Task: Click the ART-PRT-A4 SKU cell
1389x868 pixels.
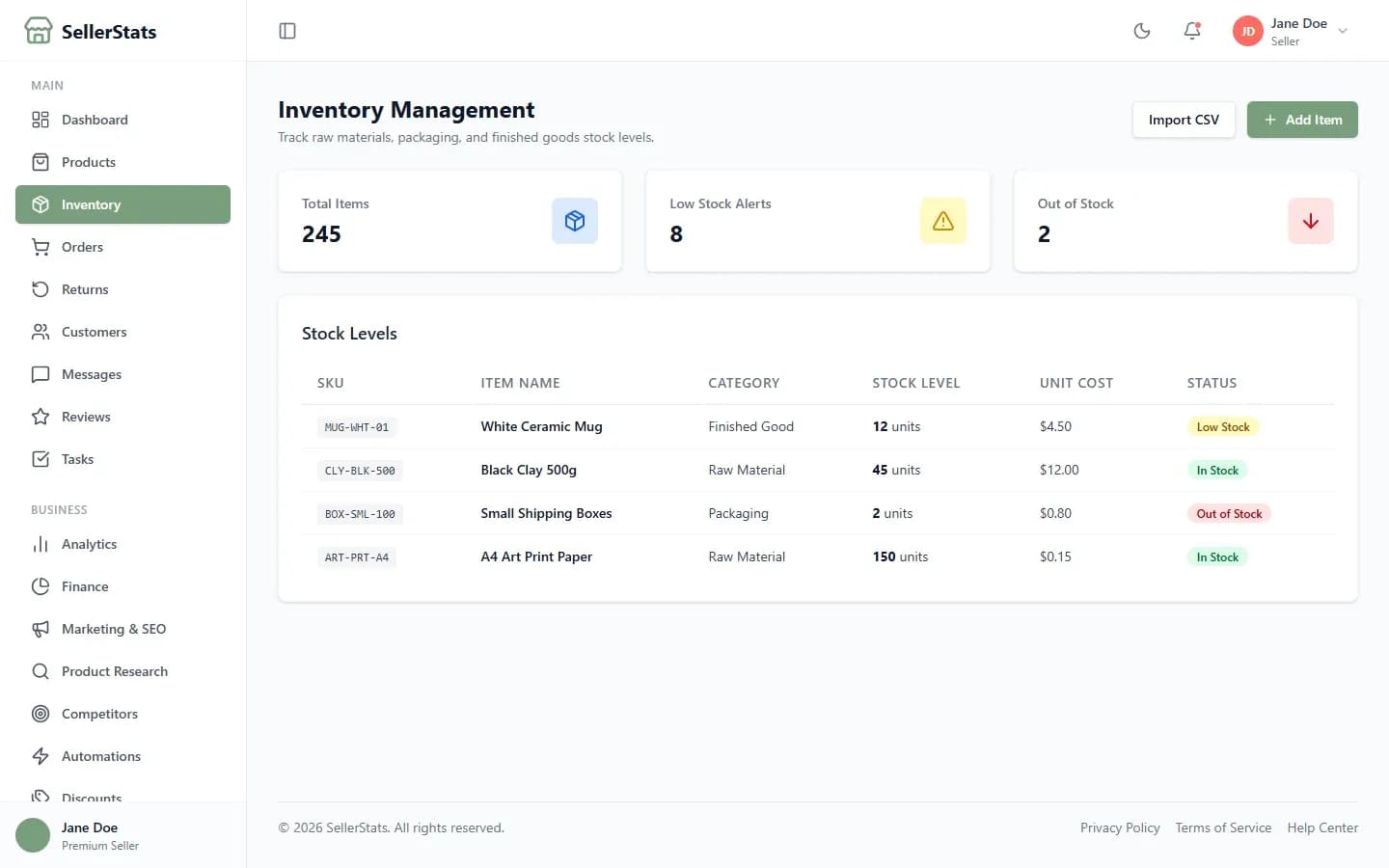Action: pyautogui.click(x=357, y=557)
